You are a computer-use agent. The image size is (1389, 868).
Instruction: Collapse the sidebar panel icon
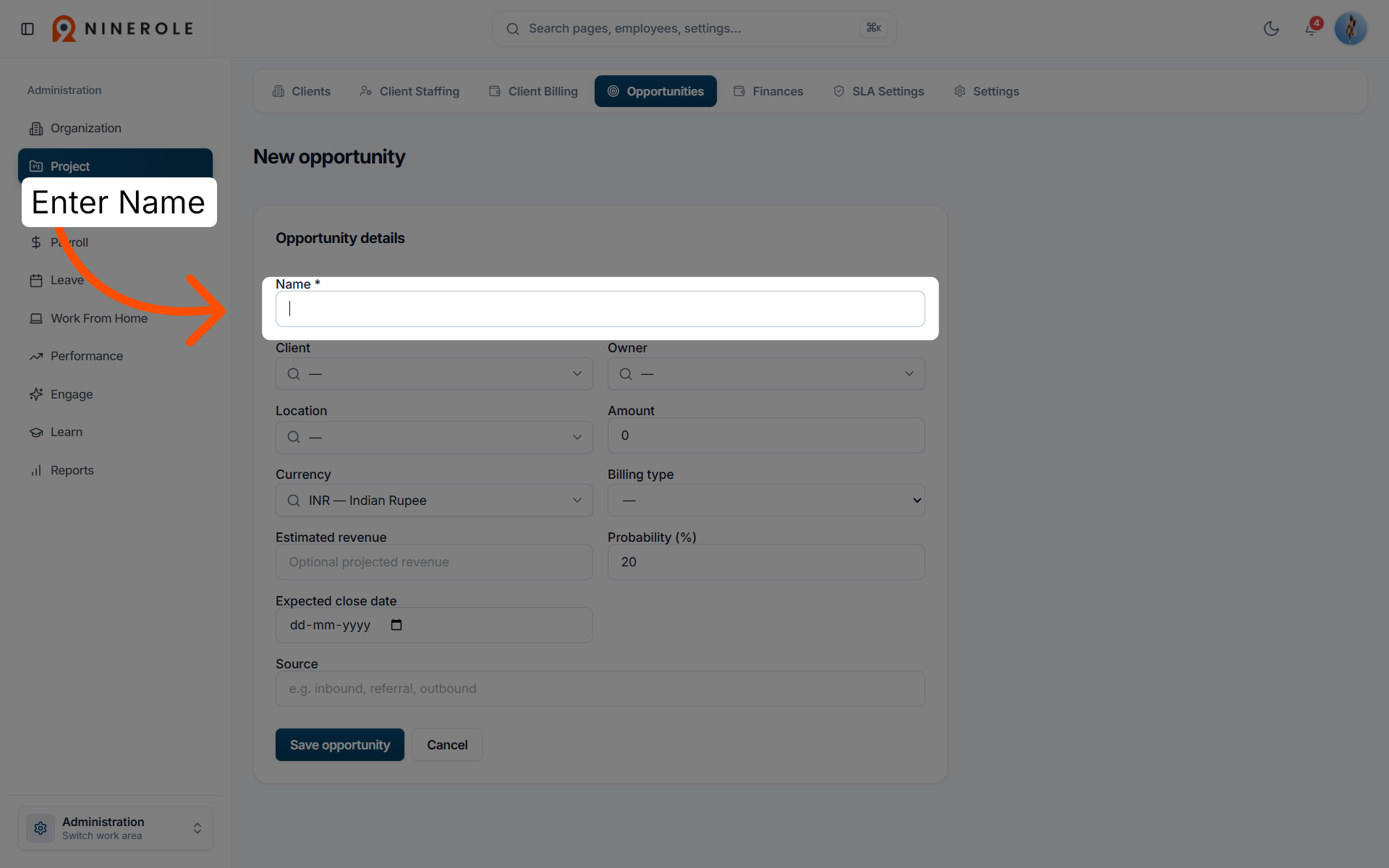[27, 29]
